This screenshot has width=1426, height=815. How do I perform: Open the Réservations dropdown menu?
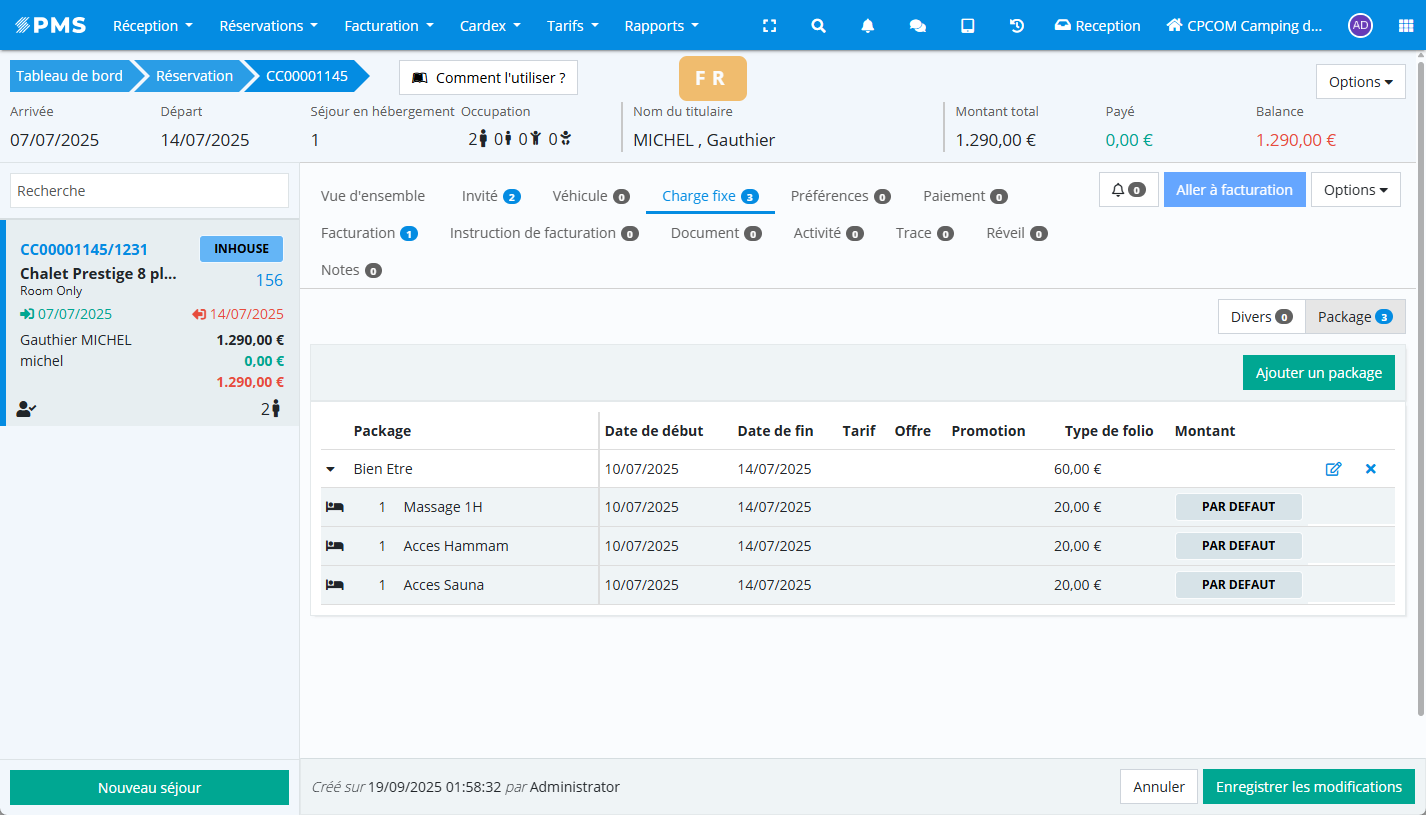pyautogui.click(x=268, y=26)
